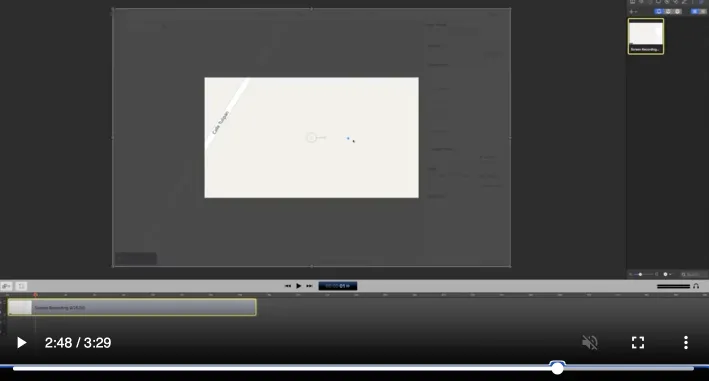Enter fullscreen in the video player
This screenshot has height=381, width=709.
[x=638, y=343]
